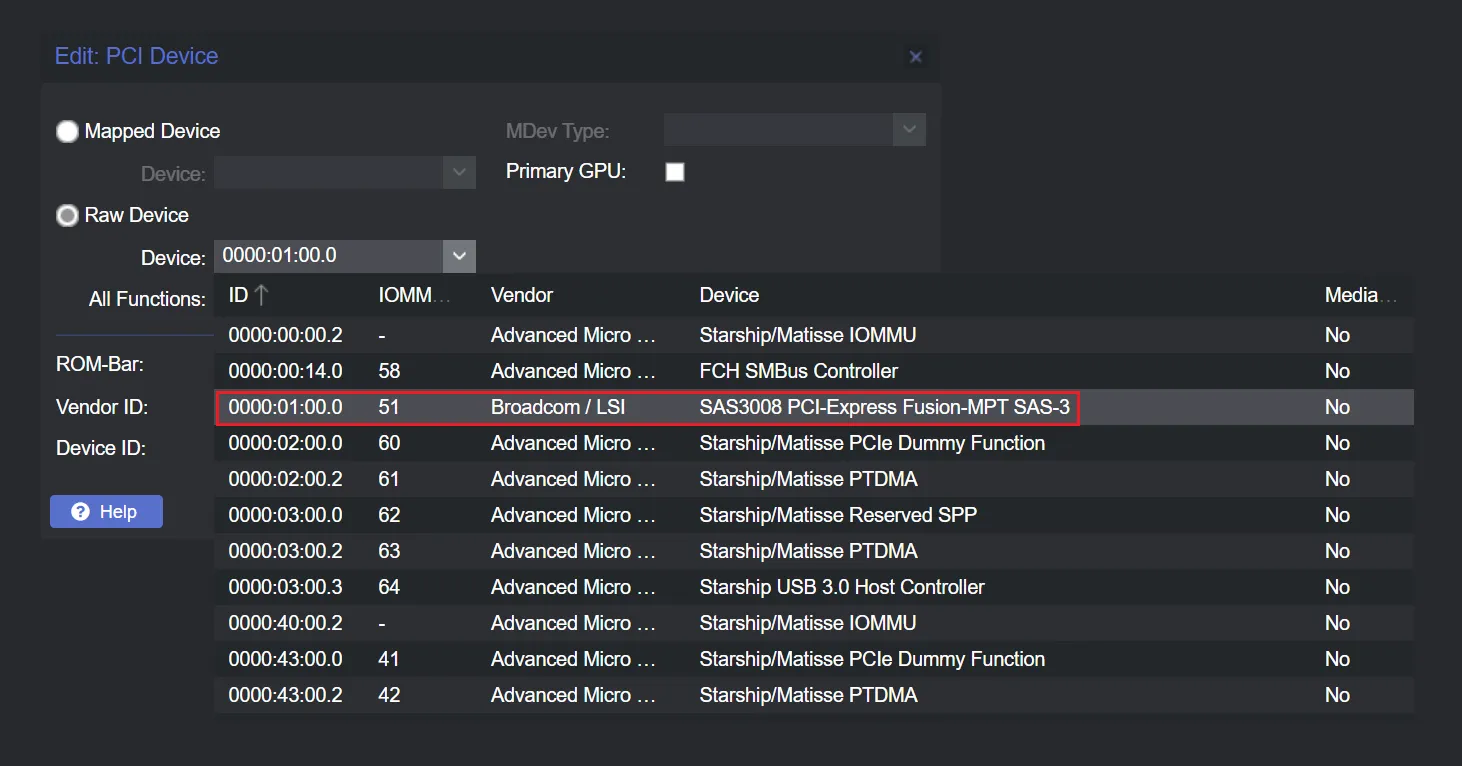Image resolution: width=1462 pixels, height=766 pixels.
Task: Open the Raw Device dropdown arrow
Action: click(x=459, y=256)
